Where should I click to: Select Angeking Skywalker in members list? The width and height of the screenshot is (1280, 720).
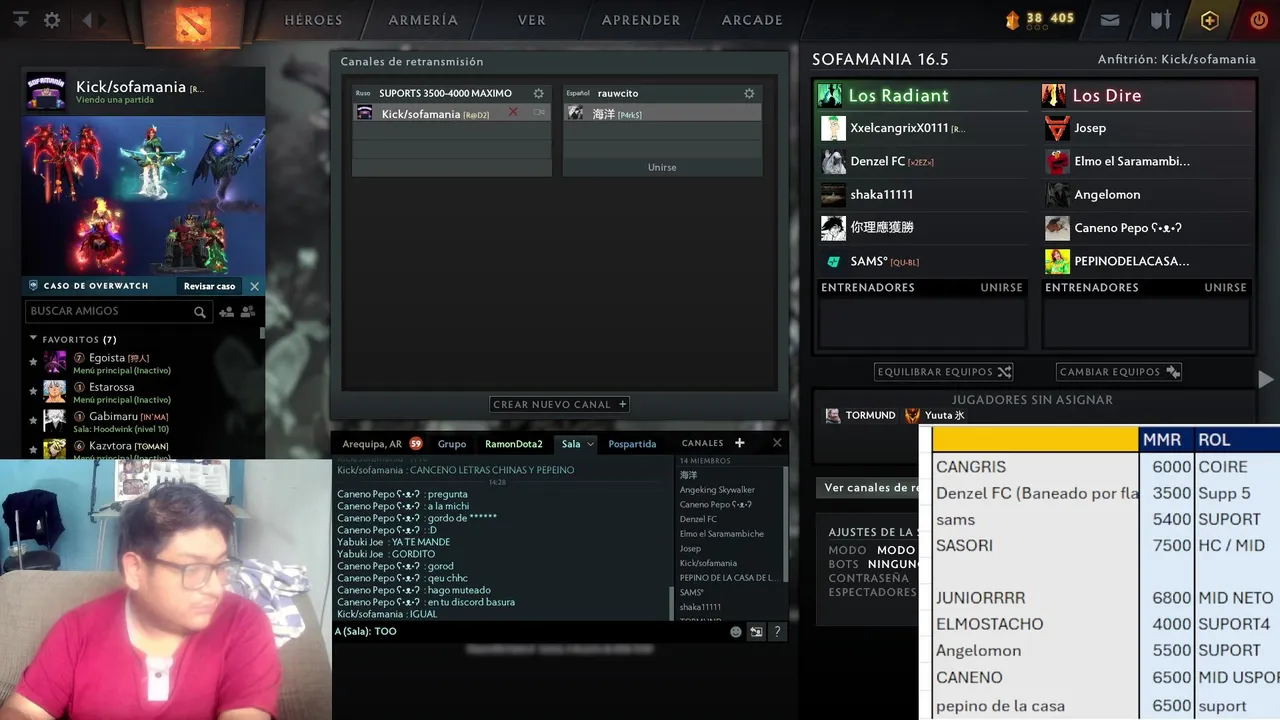point(717,490)
